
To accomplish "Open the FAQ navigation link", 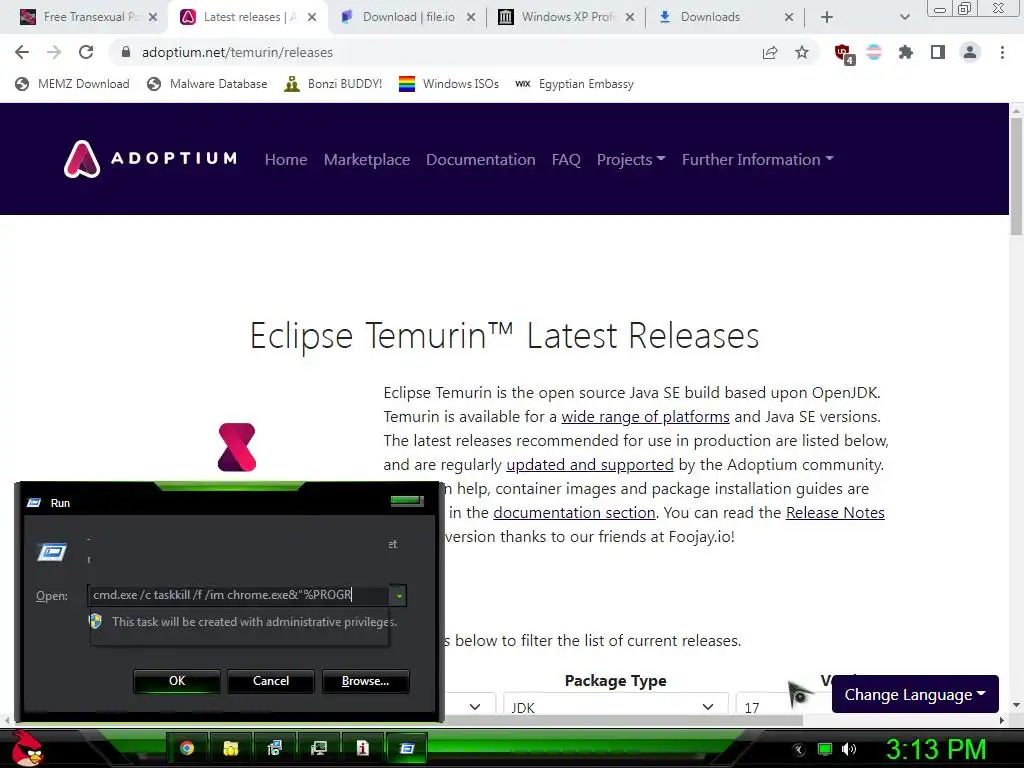I will [x=566, y=159].
